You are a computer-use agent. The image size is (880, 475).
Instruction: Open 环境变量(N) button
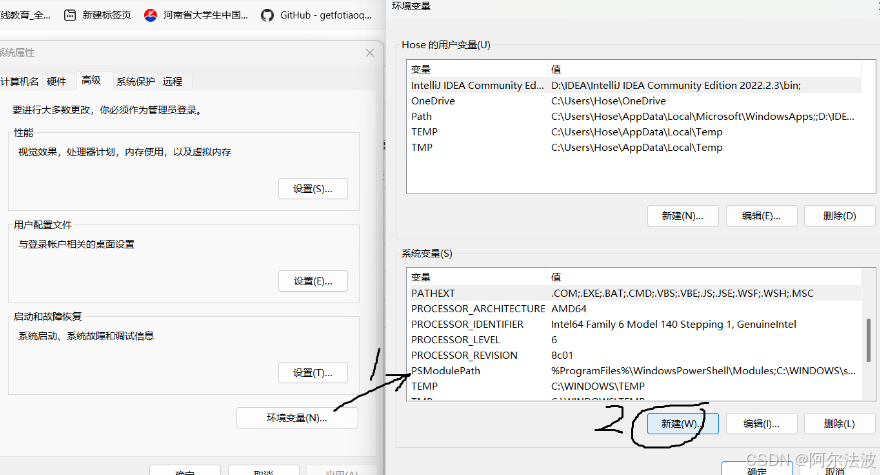pos(297,418)
